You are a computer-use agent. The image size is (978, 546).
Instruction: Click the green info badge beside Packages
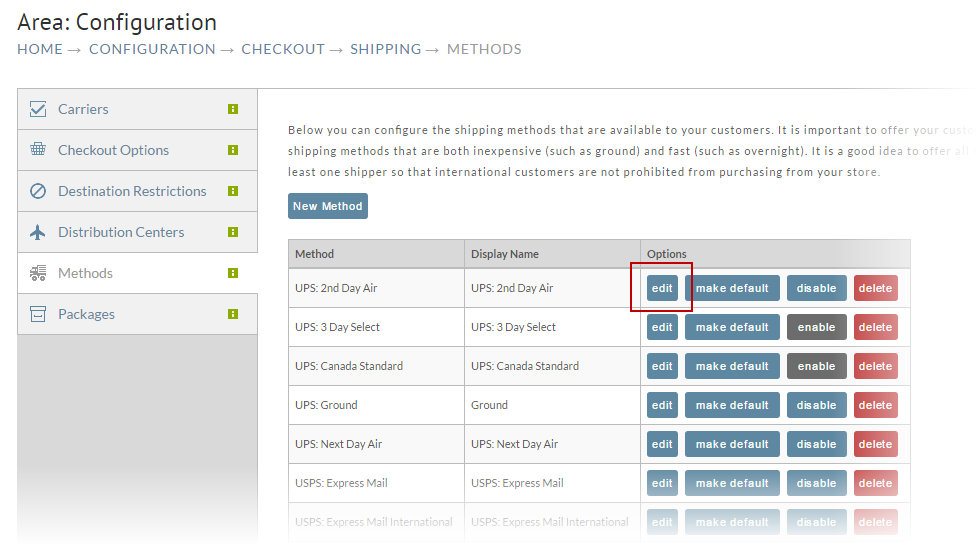pyautogui.click(x=233, y=314)
